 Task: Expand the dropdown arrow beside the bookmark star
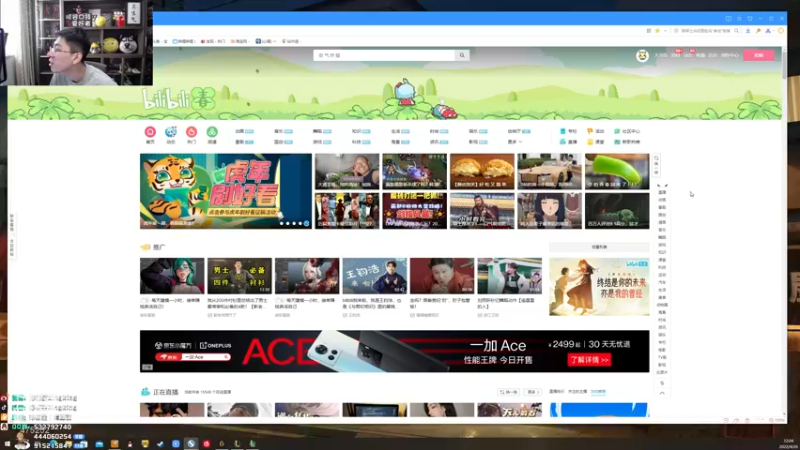665,31
